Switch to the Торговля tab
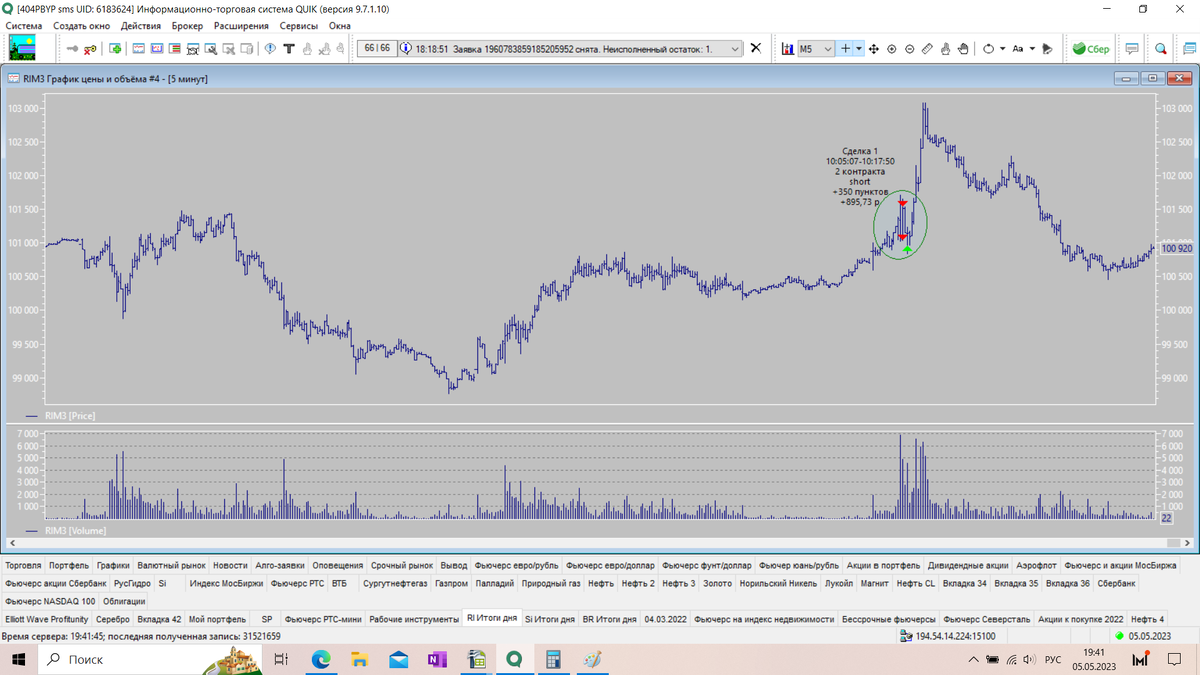The width and height of the screenshot is (1200, 675). (x=23, y=565)
